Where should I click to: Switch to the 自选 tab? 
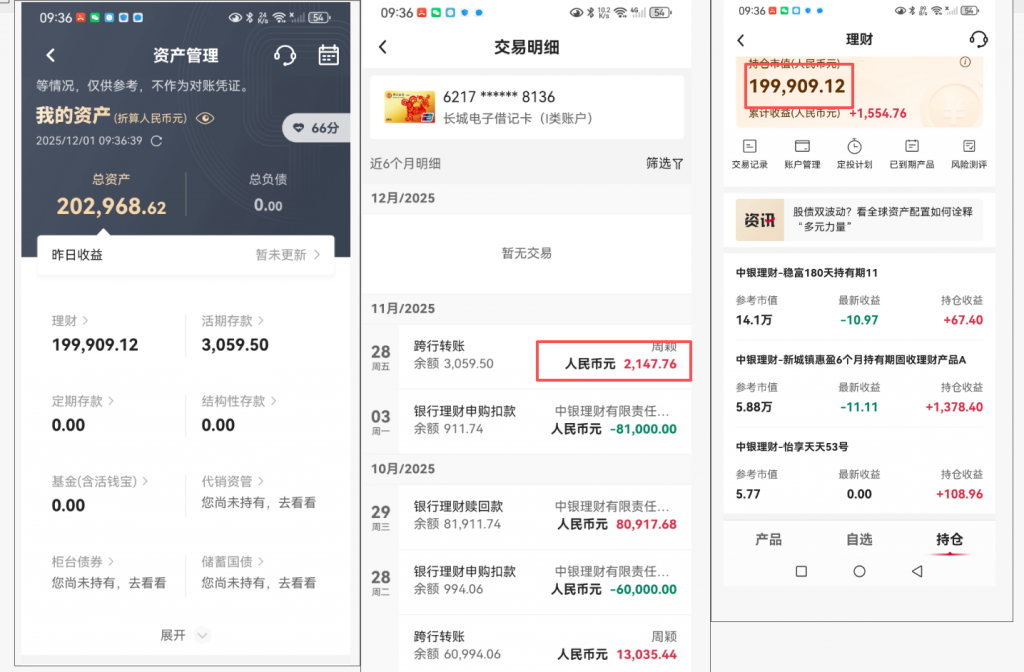coord(859,540)
